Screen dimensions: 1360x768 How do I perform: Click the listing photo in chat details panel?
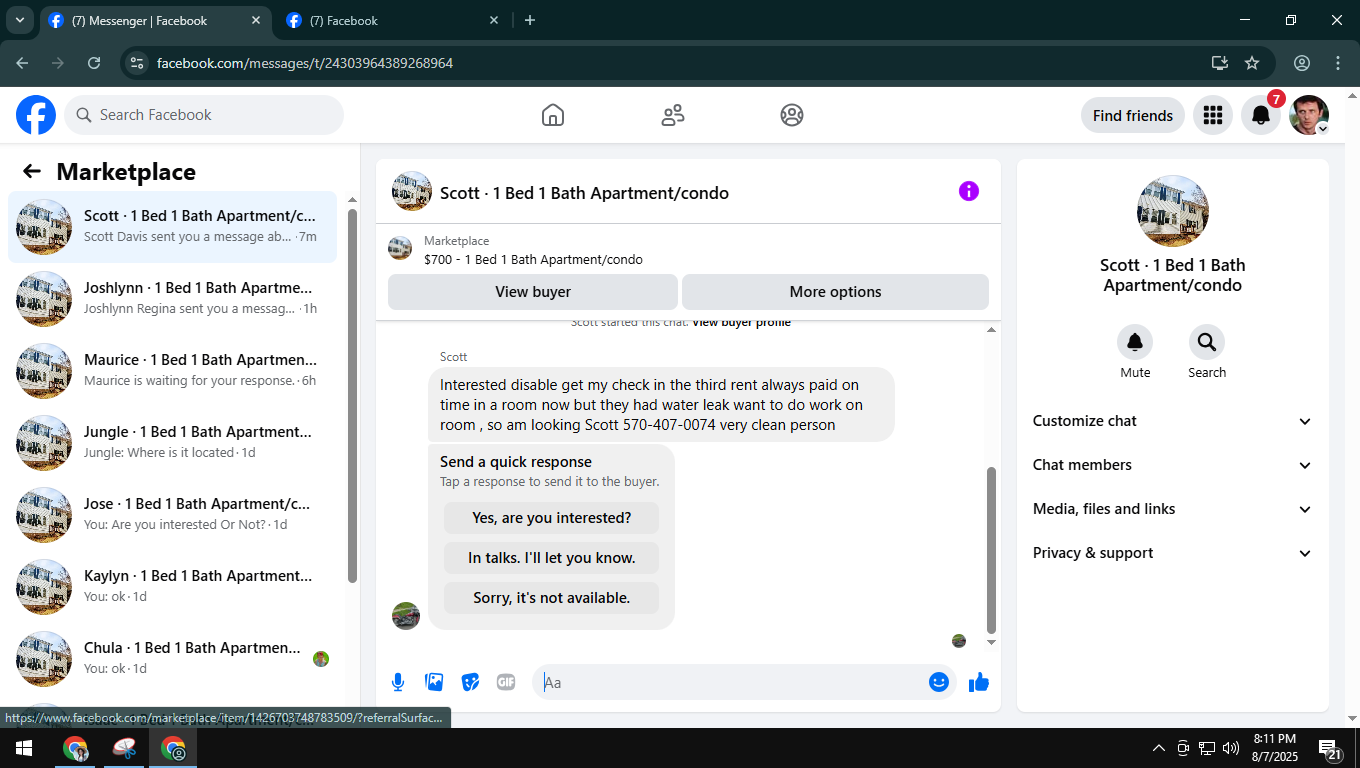pos(1173,211)
